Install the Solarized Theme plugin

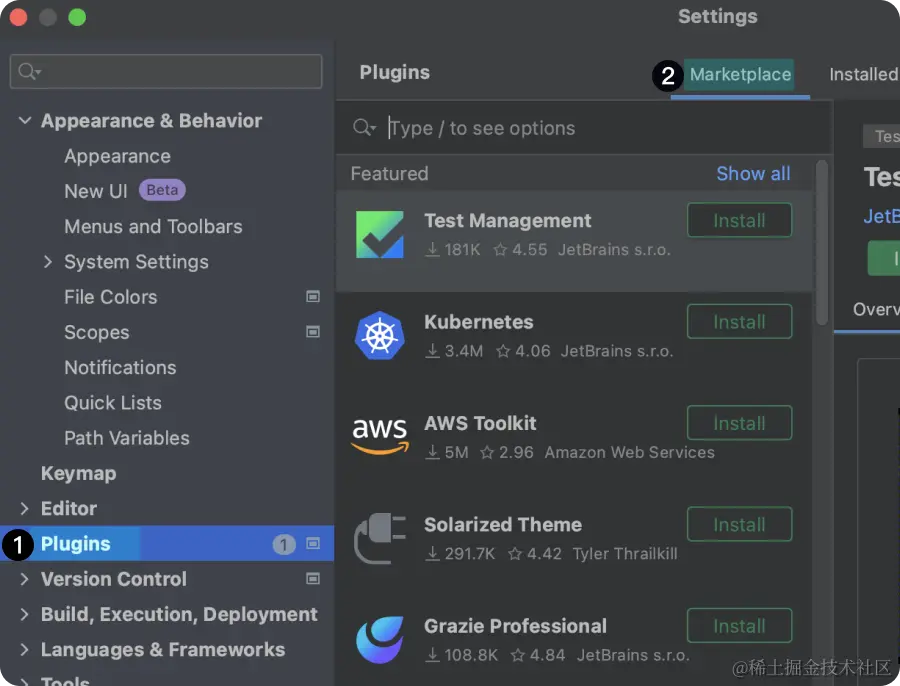pyautogui.click(x=739, y=525)
